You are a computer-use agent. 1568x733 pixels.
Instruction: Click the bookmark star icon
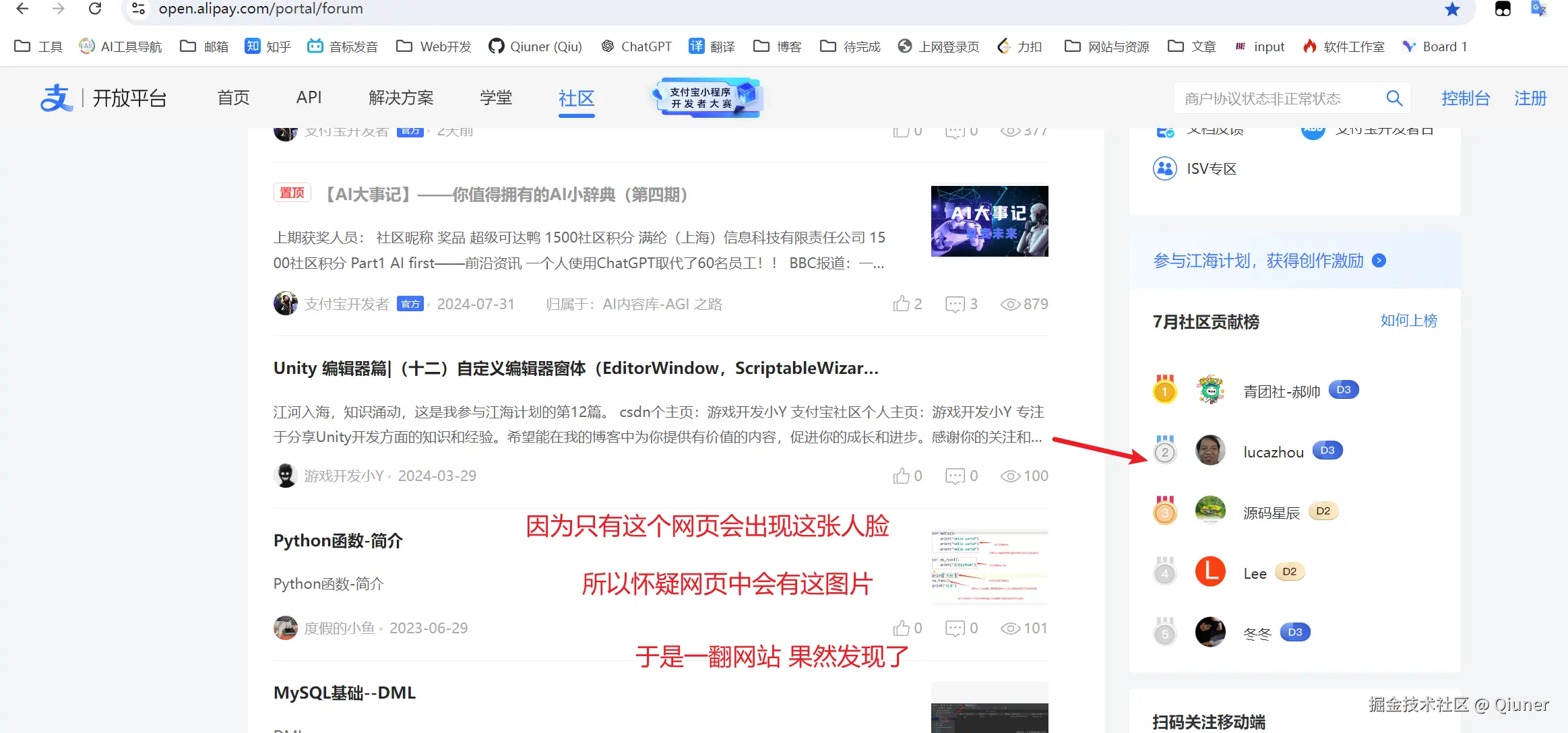tap(1452, 9)
